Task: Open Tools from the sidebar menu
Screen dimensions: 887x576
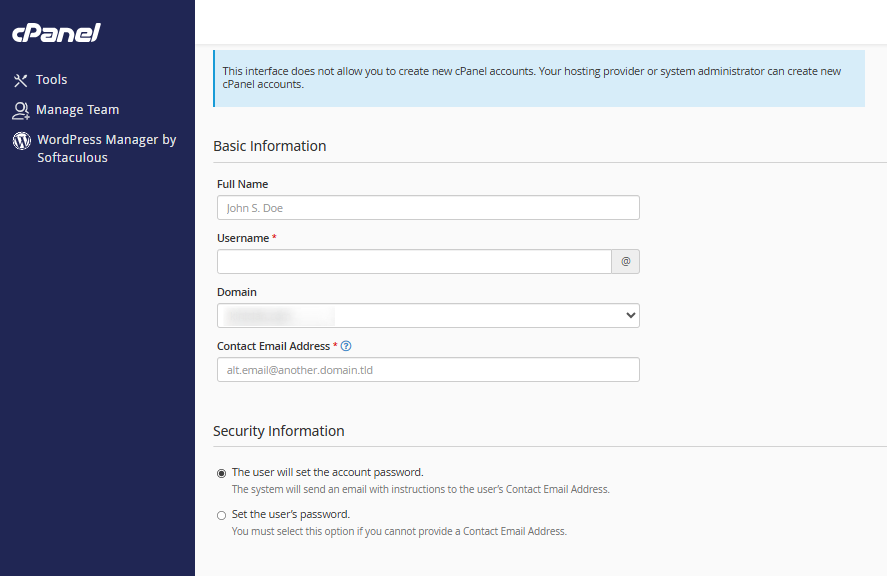Action: pos(52,79)
